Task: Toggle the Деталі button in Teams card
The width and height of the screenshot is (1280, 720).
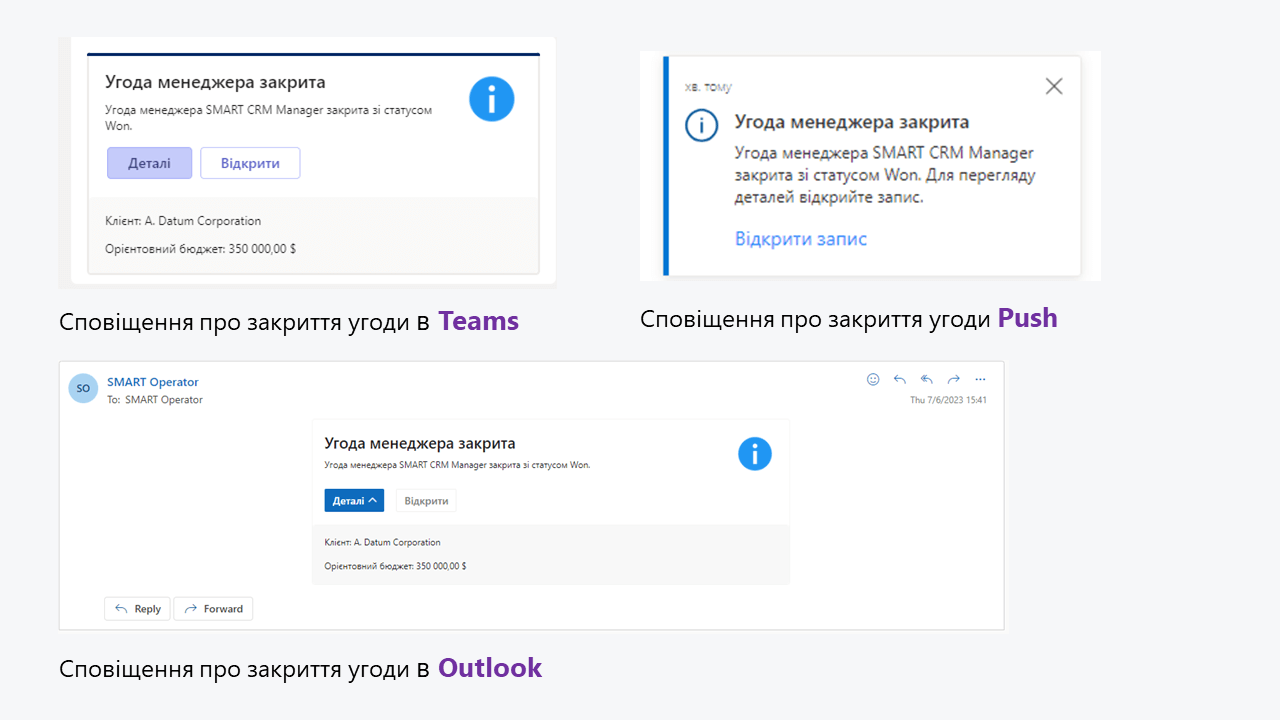Action: pos(149,163)
